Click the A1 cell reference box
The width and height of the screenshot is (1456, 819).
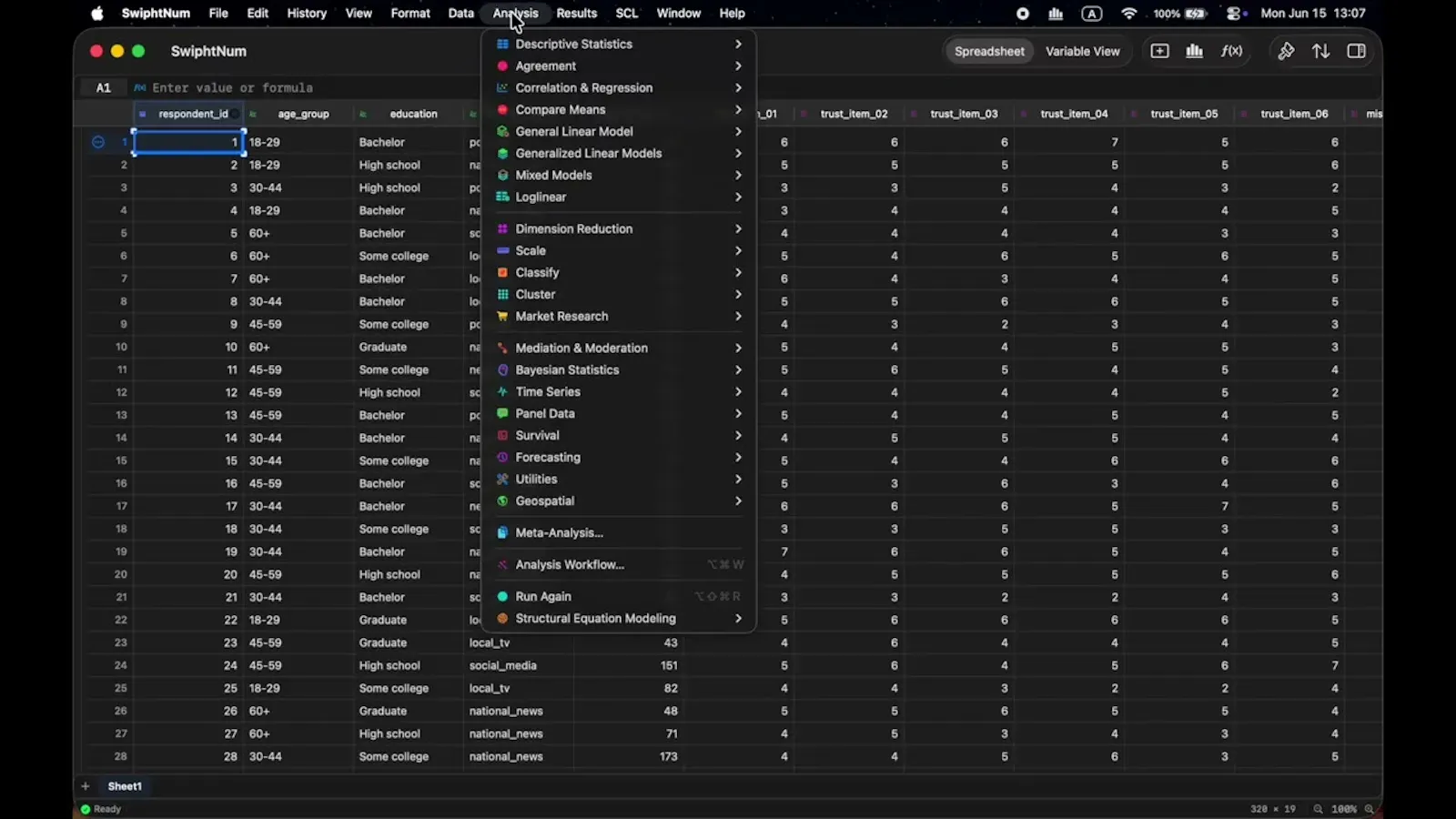(x=104, y=87)
